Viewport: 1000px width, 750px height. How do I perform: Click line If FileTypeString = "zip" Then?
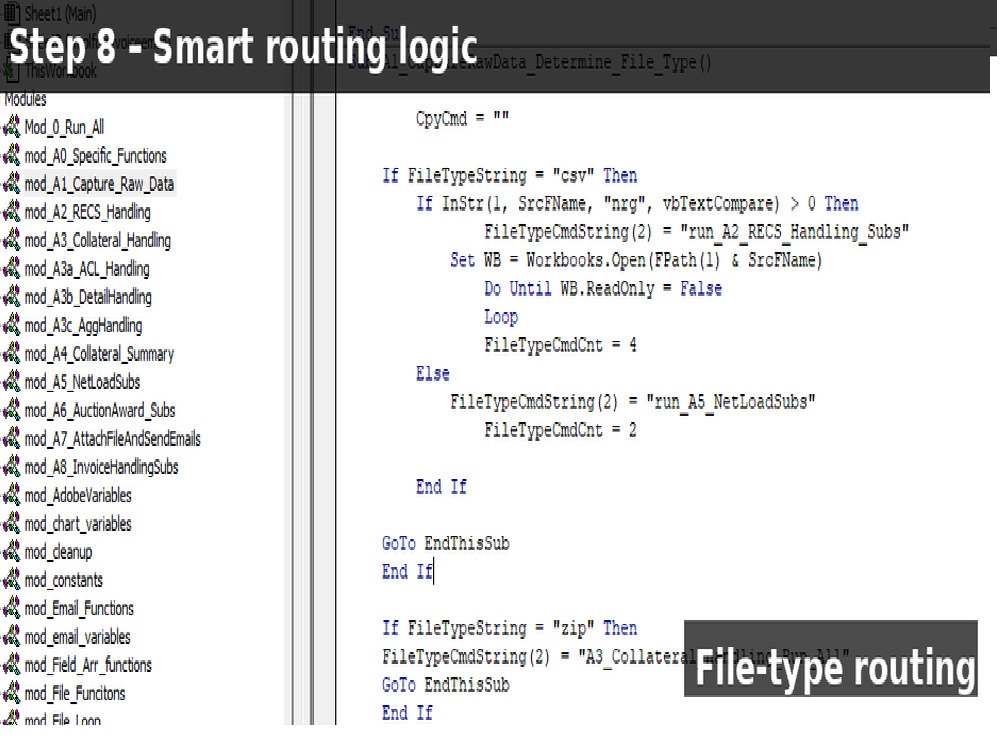pyautogui.click(x=510, y=628)
